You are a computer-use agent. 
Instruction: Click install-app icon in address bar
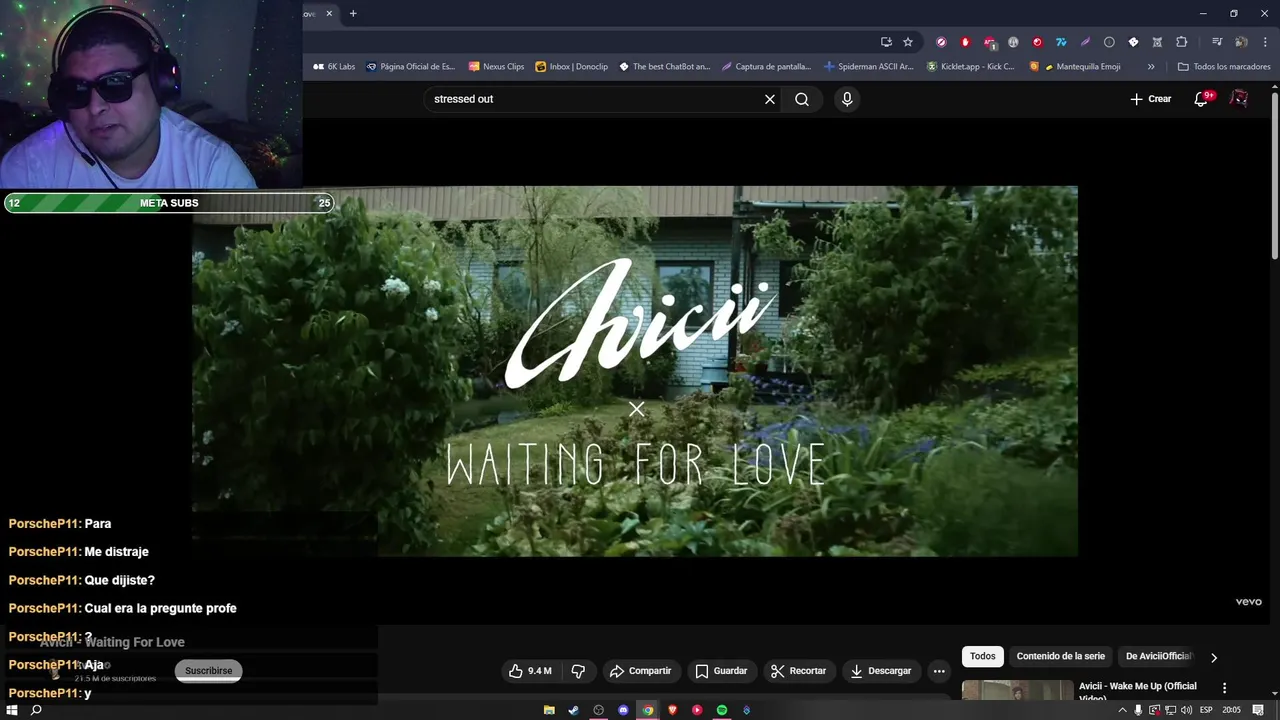pos(886,42)
